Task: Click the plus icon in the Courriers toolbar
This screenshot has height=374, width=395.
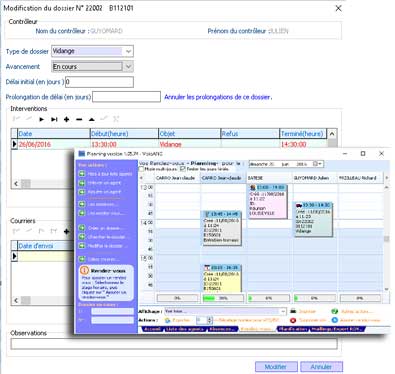Action: tap(67, 231)
